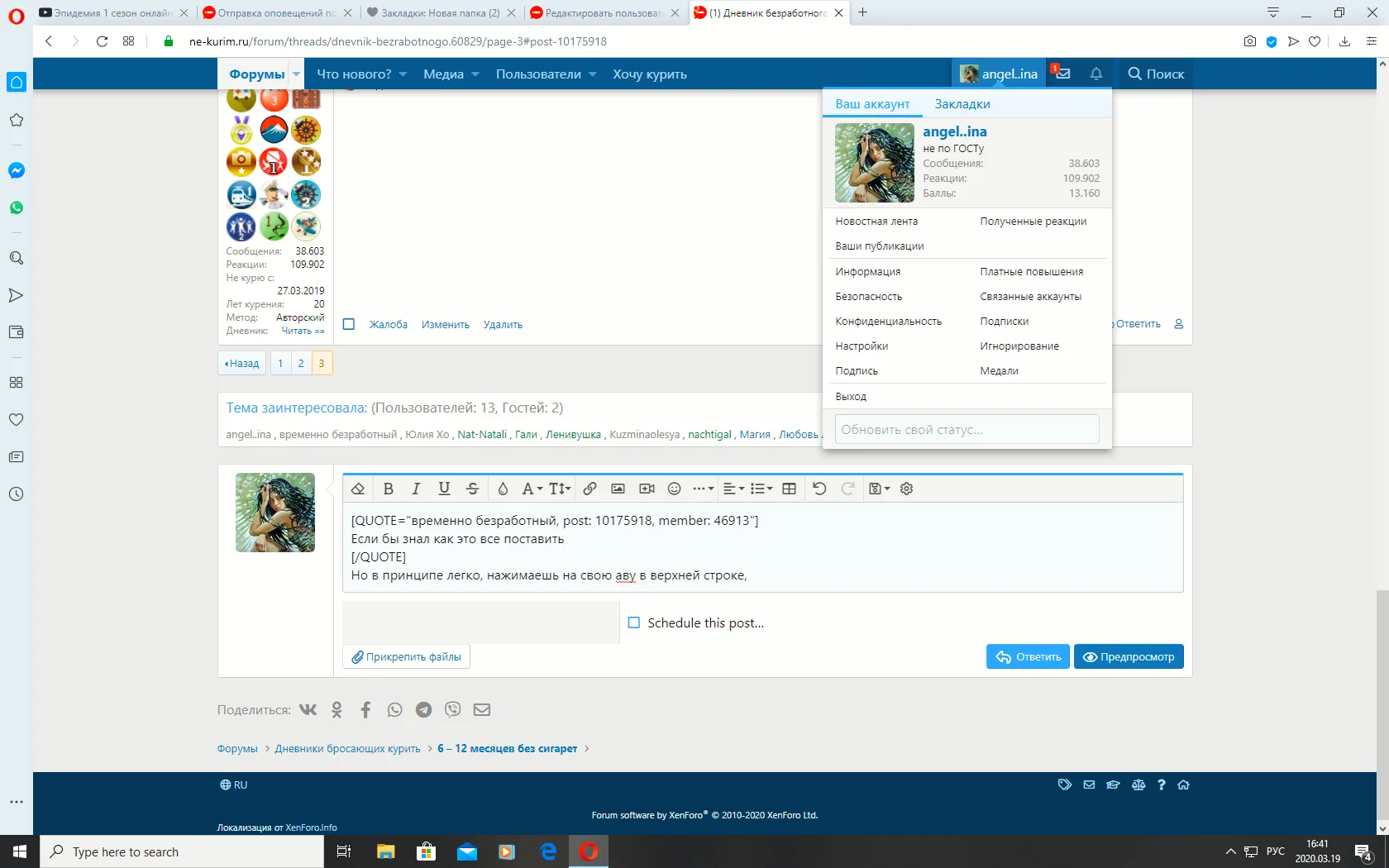Open the text alignment dropdown

733,489
